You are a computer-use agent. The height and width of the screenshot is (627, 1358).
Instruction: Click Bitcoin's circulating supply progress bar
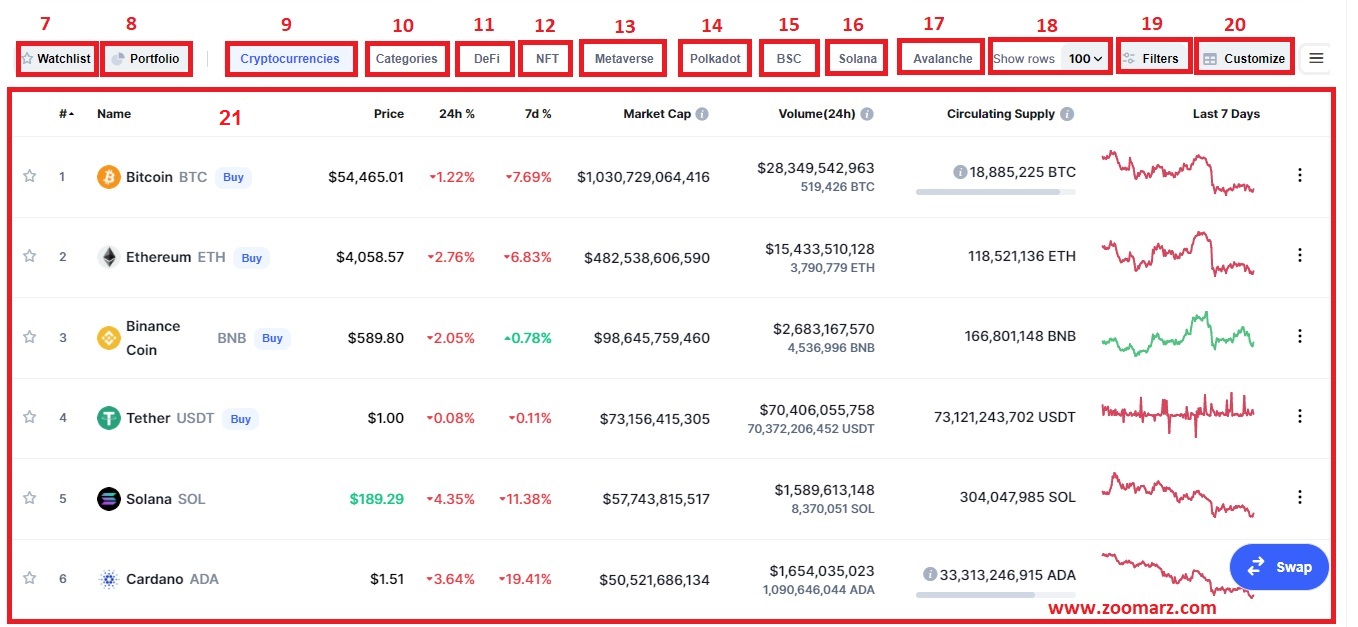click(x=995, y=192)
